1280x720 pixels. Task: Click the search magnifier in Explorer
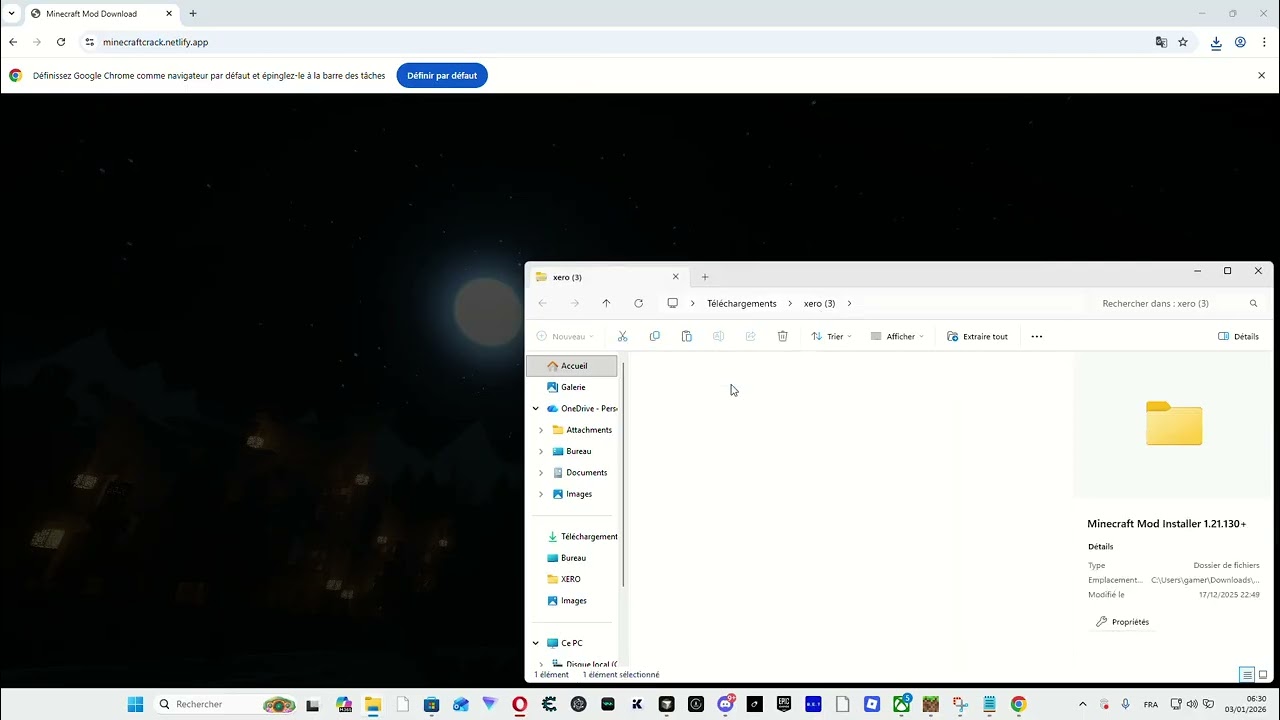click(x=1253, y=303)
